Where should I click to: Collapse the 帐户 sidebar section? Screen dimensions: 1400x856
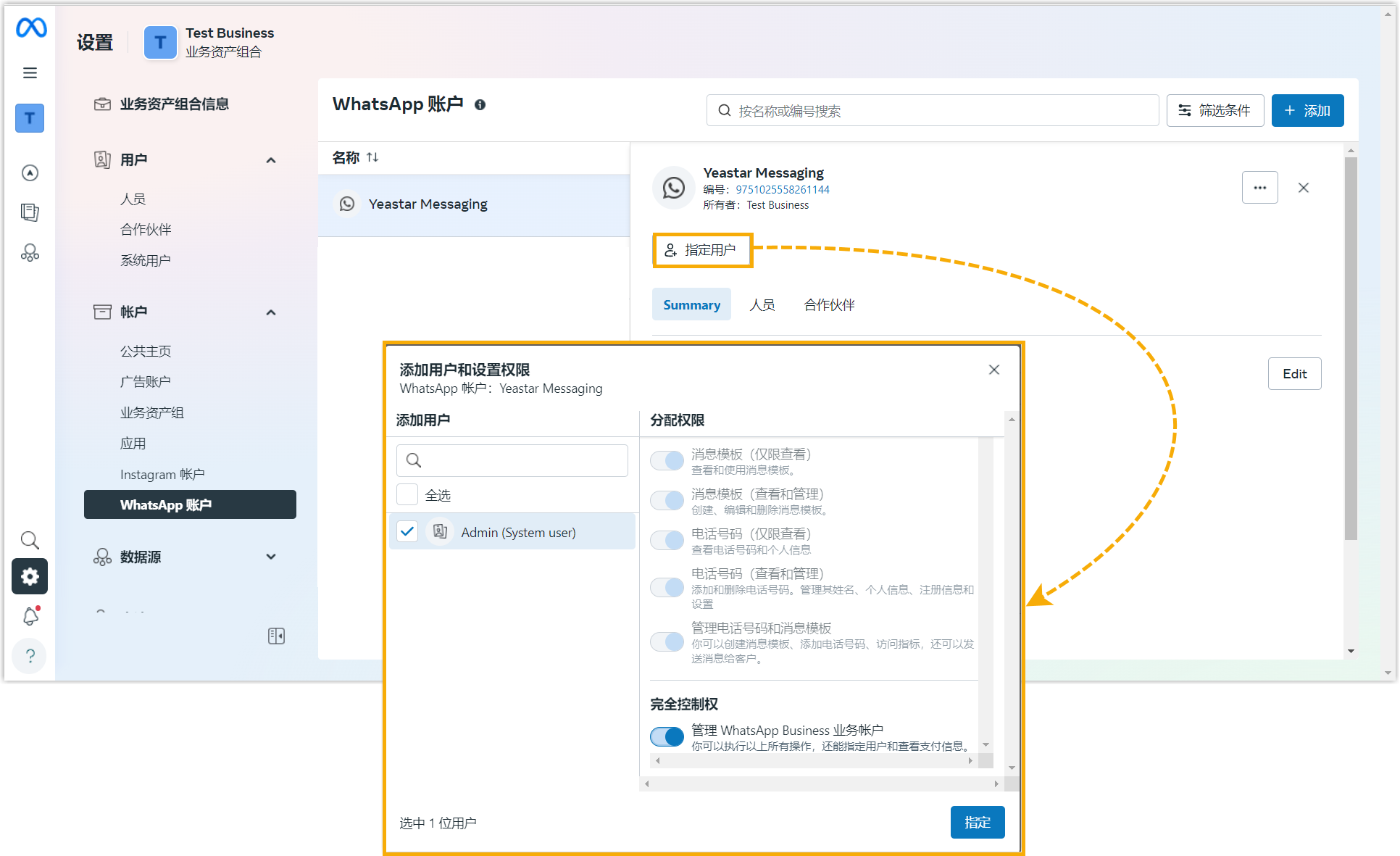271,312
